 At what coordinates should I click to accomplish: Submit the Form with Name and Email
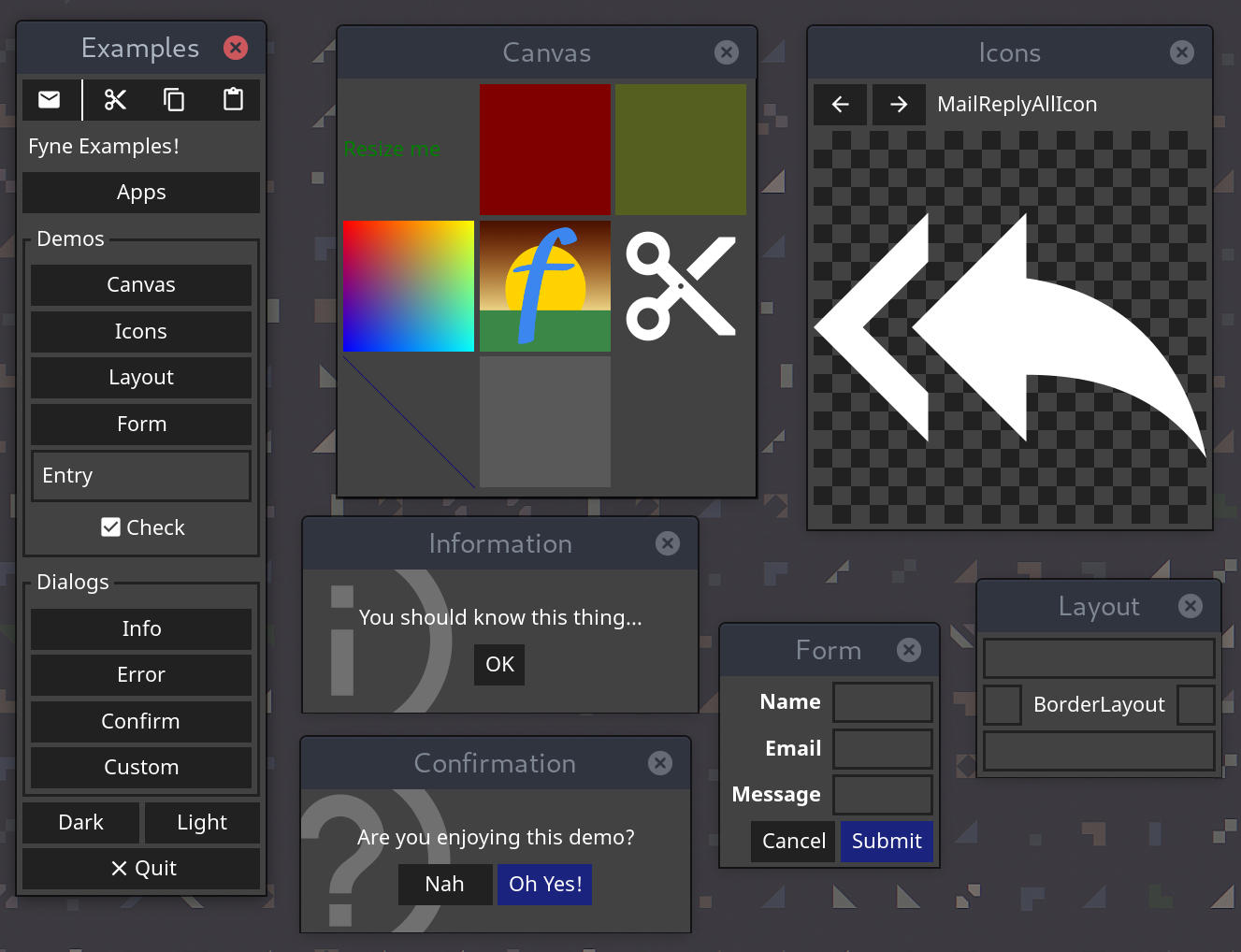(x=886, y=841)
